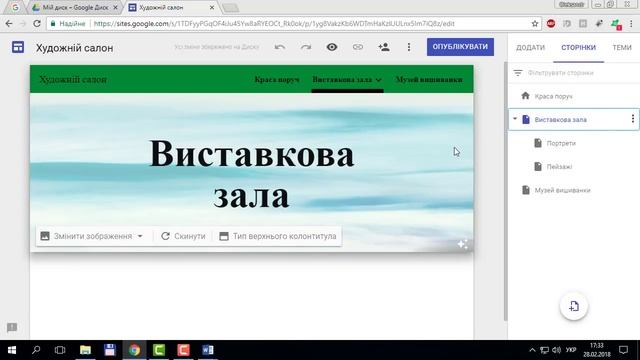
Task: Click the editor vertical scrollbar
Action: 506,191
